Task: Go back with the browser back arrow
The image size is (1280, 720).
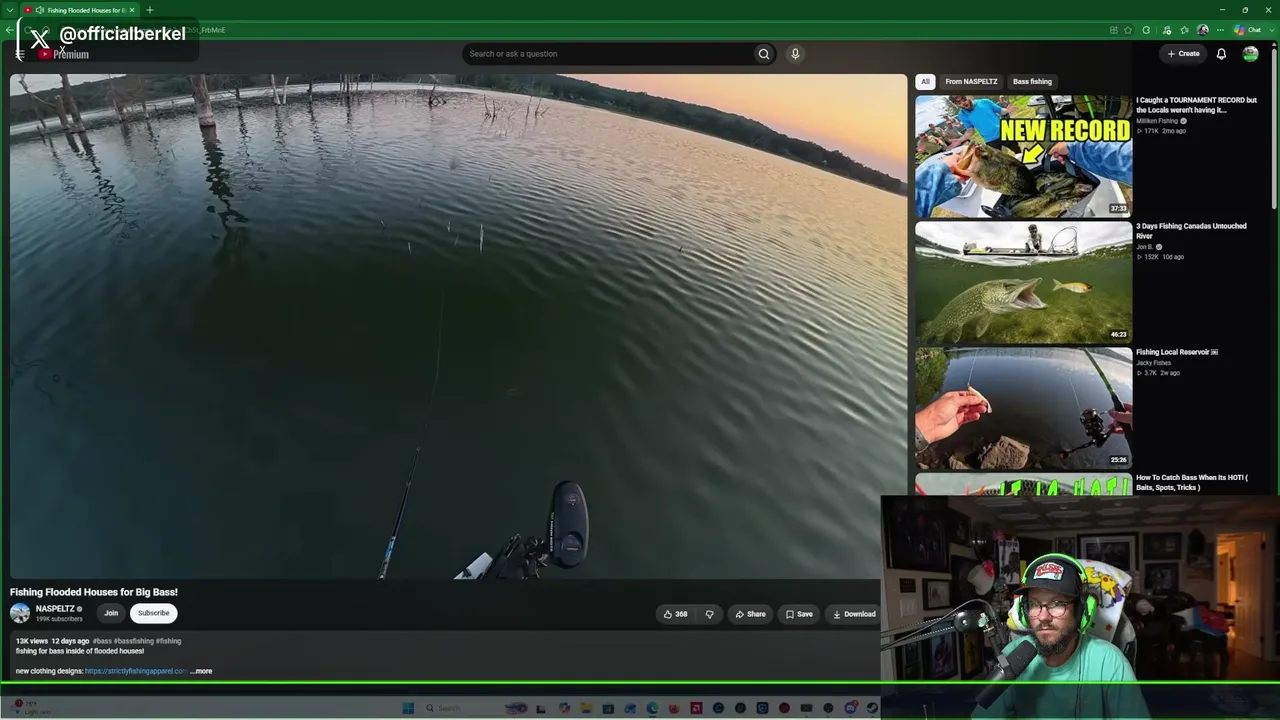Action: point(9,30)
